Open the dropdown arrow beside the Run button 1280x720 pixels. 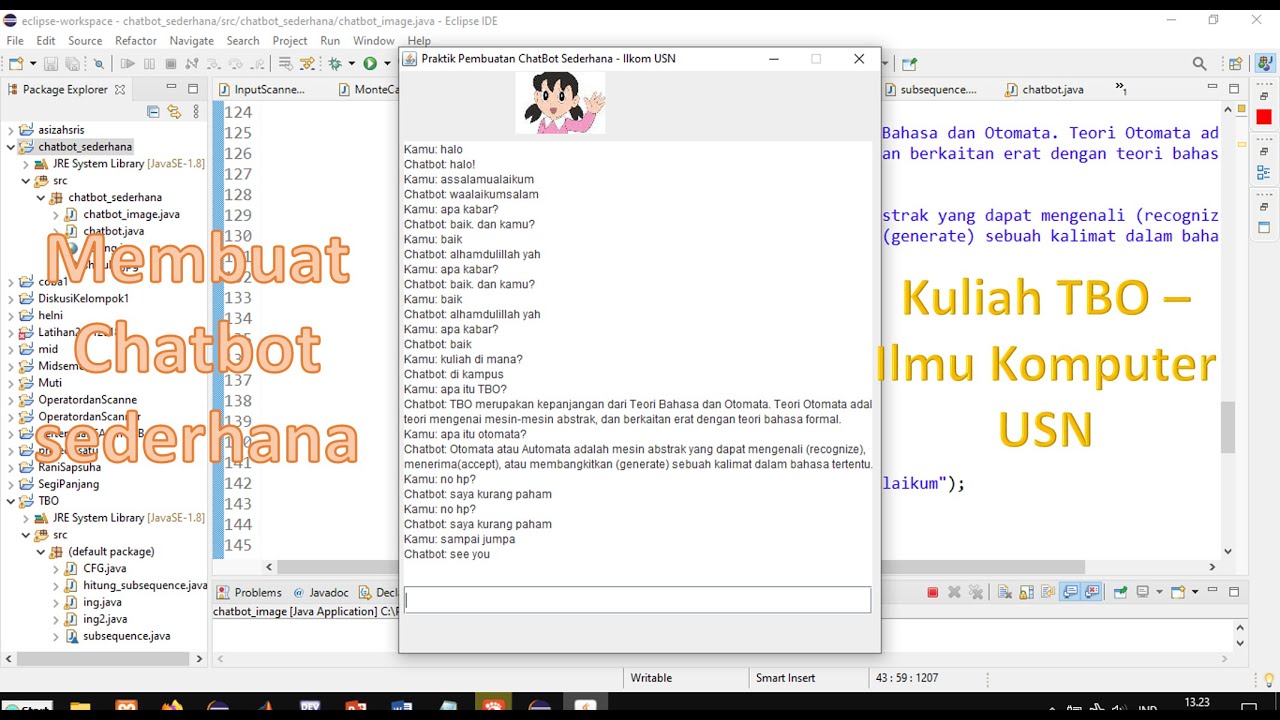pyautogui.click(x=386, y=64)
